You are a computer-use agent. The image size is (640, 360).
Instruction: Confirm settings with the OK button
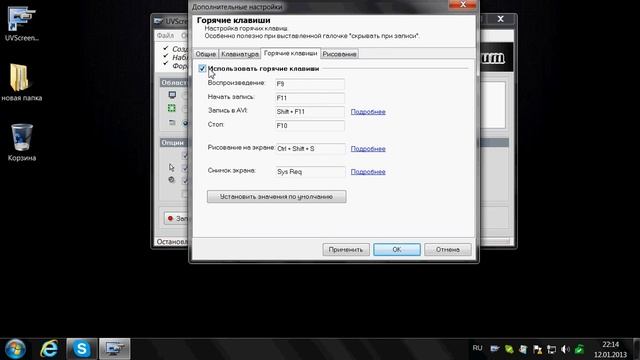pyautogui.click(x=397, y=249)
